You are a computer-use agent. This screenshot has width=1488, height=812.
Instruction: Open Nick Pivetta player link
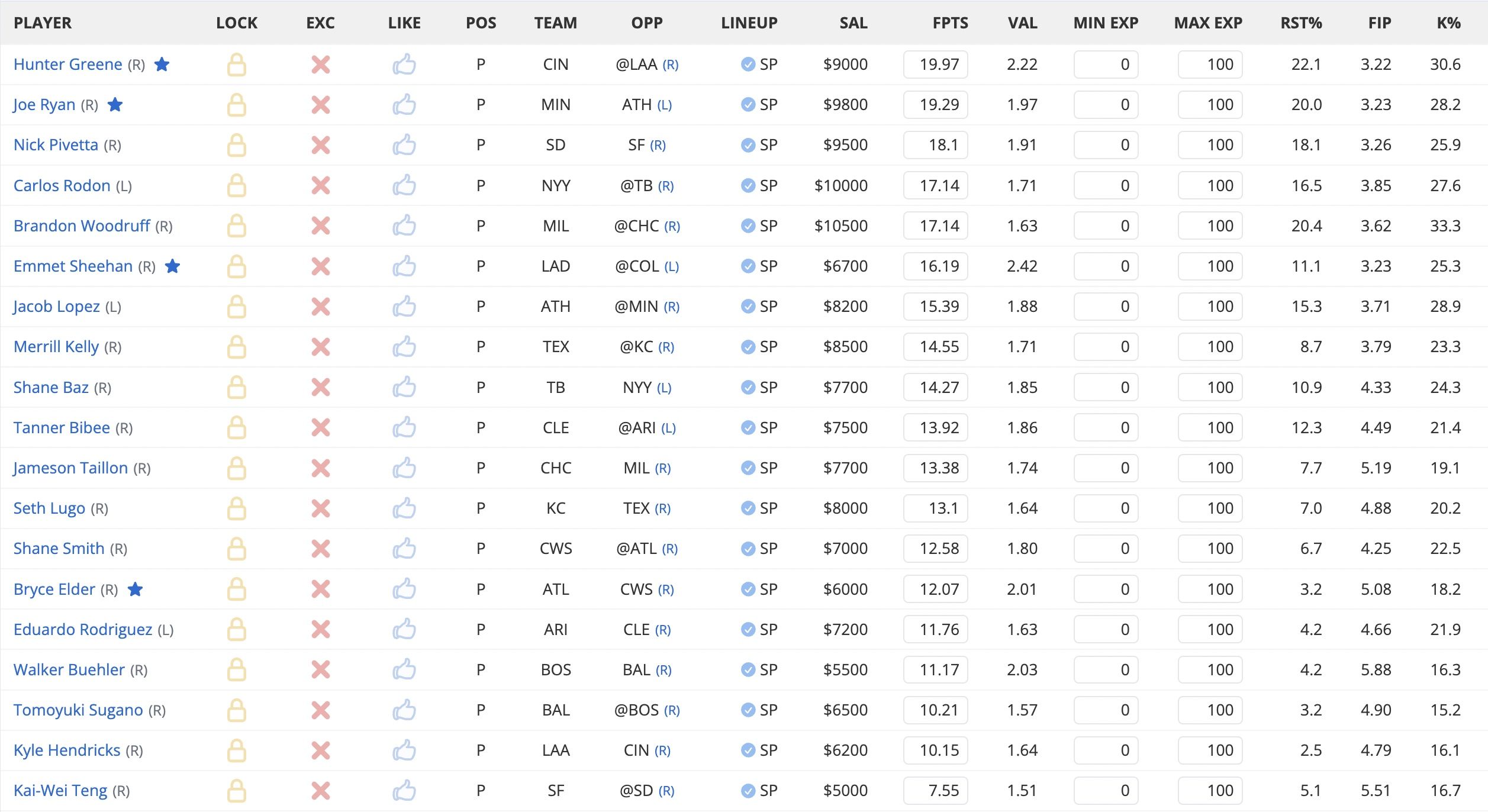(56, 145)
